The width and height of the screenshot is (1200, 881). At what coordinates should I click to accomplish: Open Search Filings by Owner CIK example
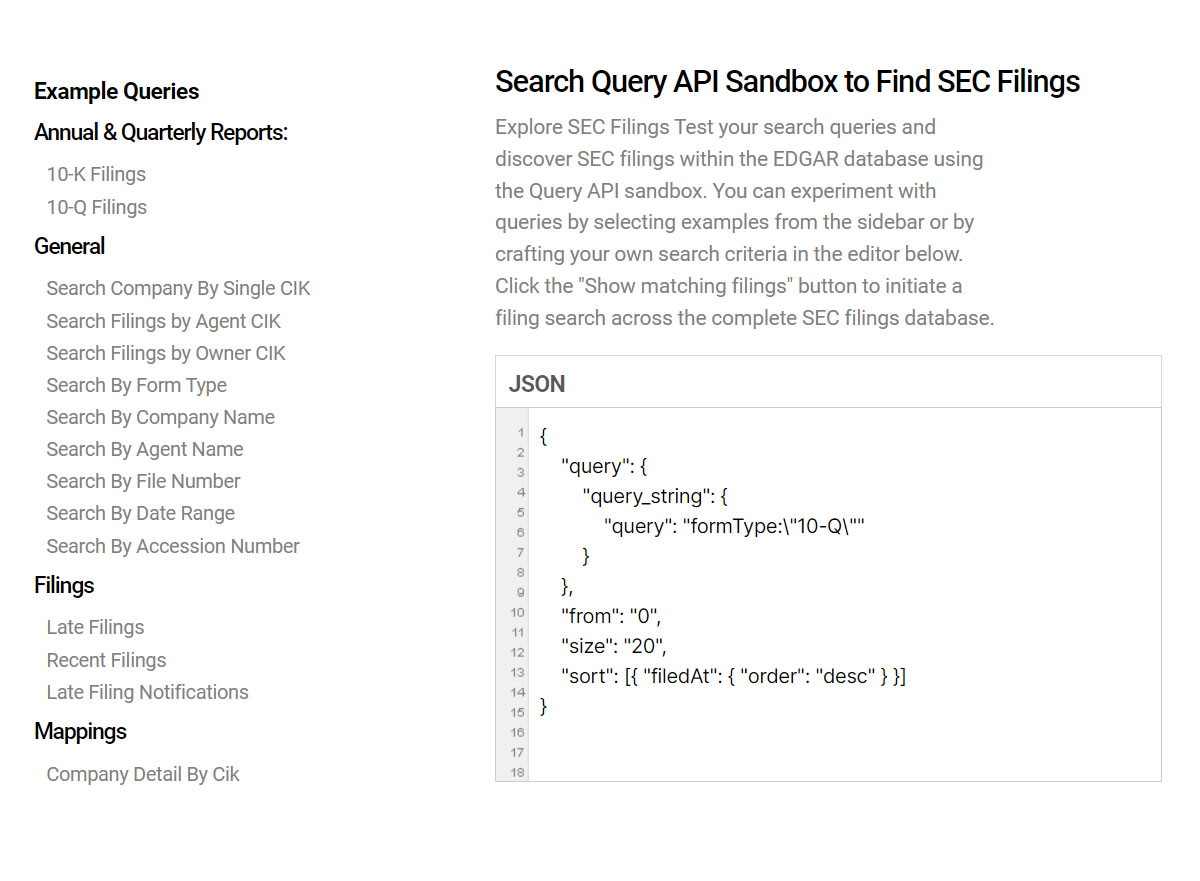[165, 353]
